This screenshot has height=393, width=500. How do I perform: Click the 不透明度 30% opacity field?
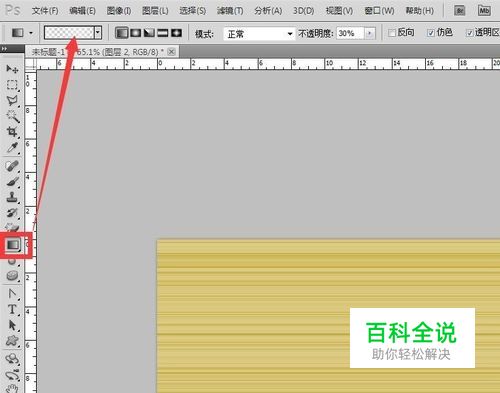click(x=350, y=33)
